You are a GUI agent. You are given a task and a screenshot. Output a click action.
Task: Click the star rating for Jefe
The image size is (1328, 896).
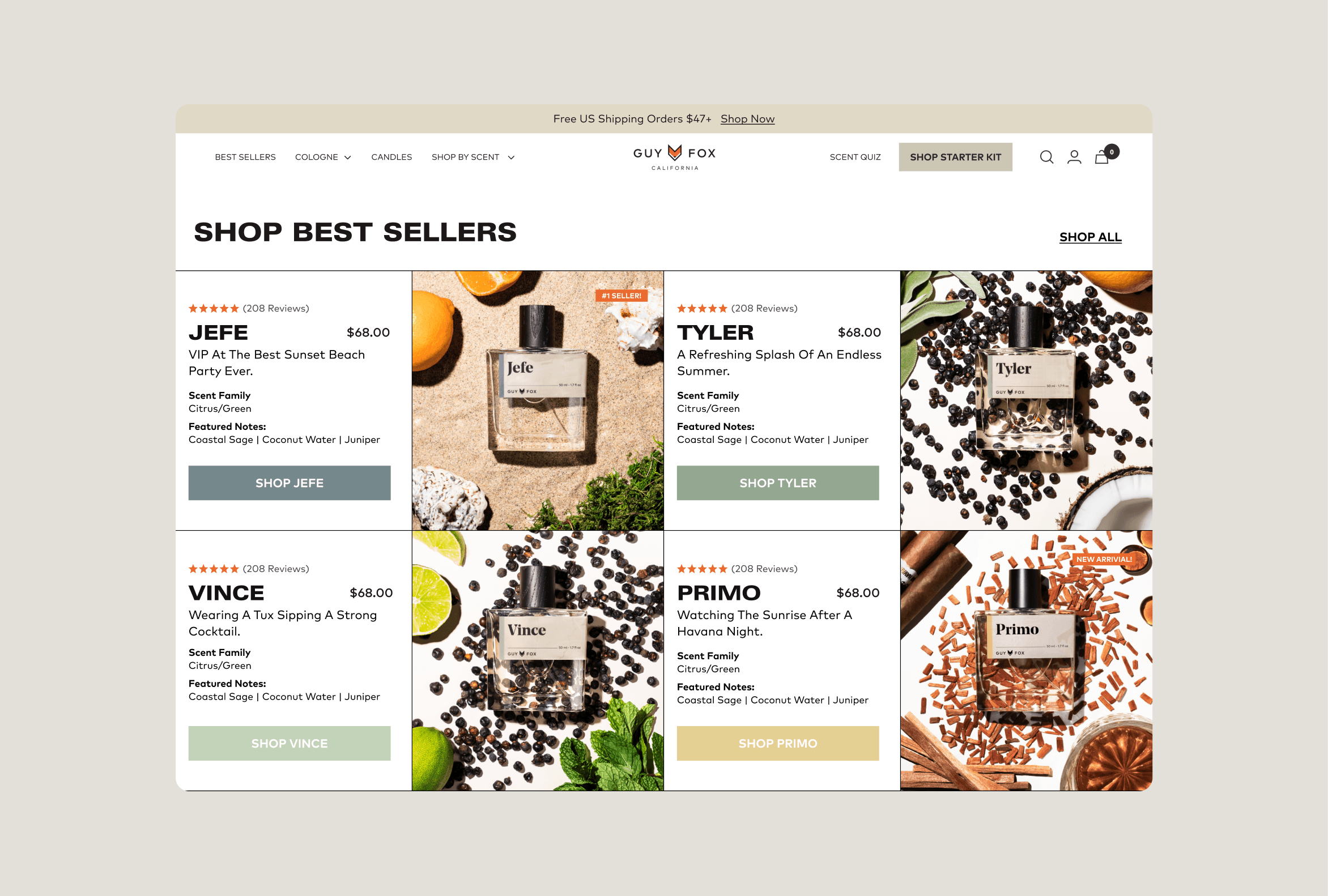click(214, 308)
